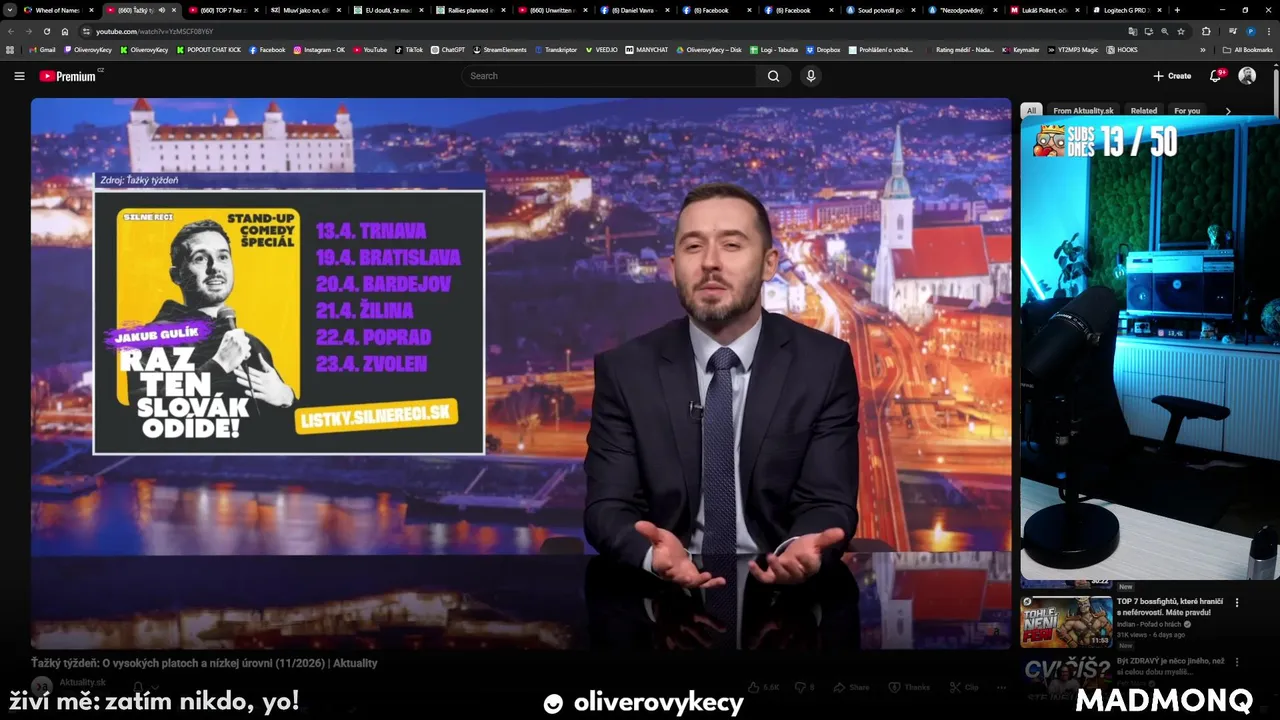Open the Extensions puzzle icon
Image resolution: width=1280 pixels, height=720 pixels.
pos(1205,31)
